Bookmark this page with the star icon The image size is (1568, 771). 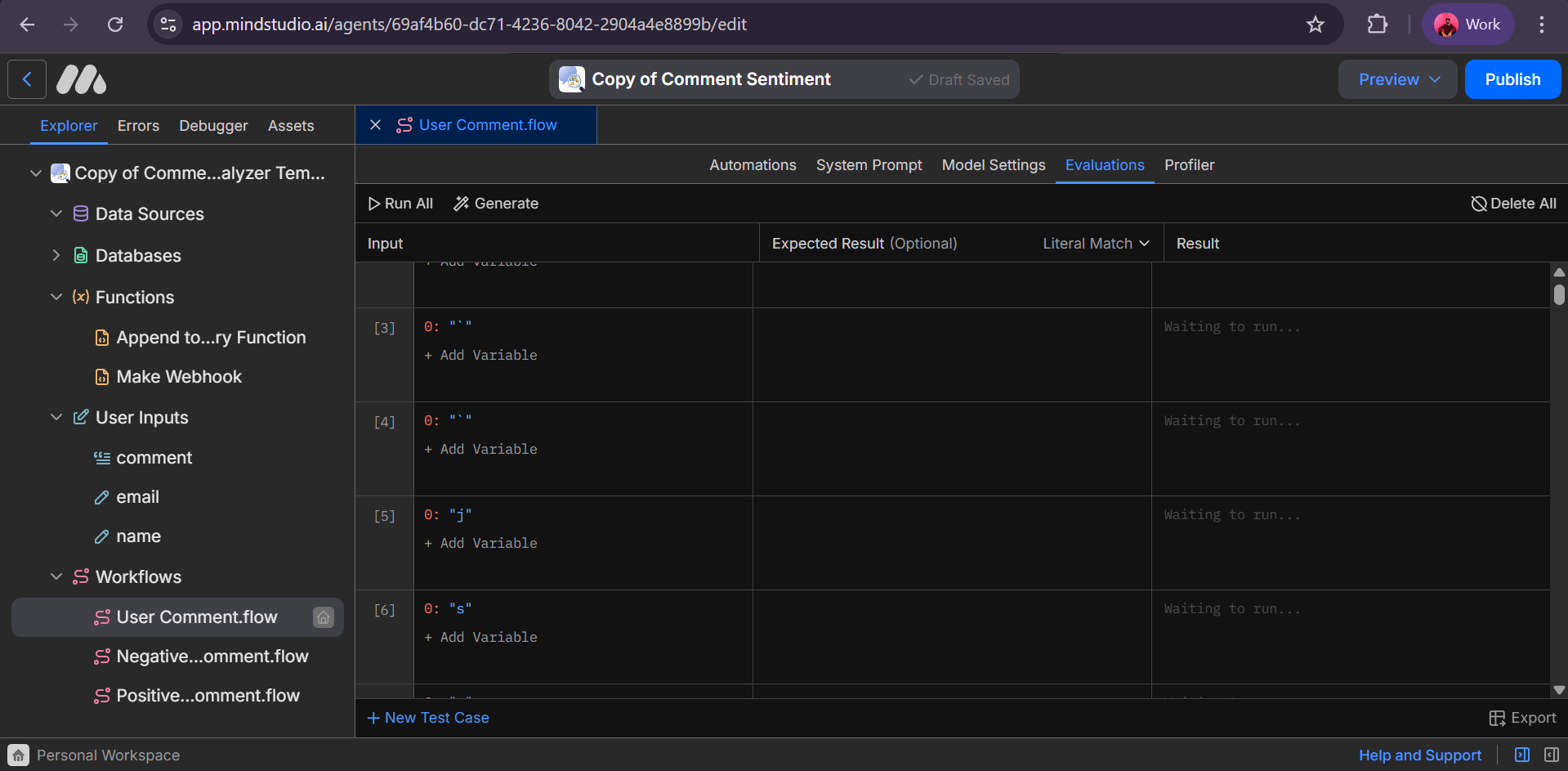(1316, 25)
